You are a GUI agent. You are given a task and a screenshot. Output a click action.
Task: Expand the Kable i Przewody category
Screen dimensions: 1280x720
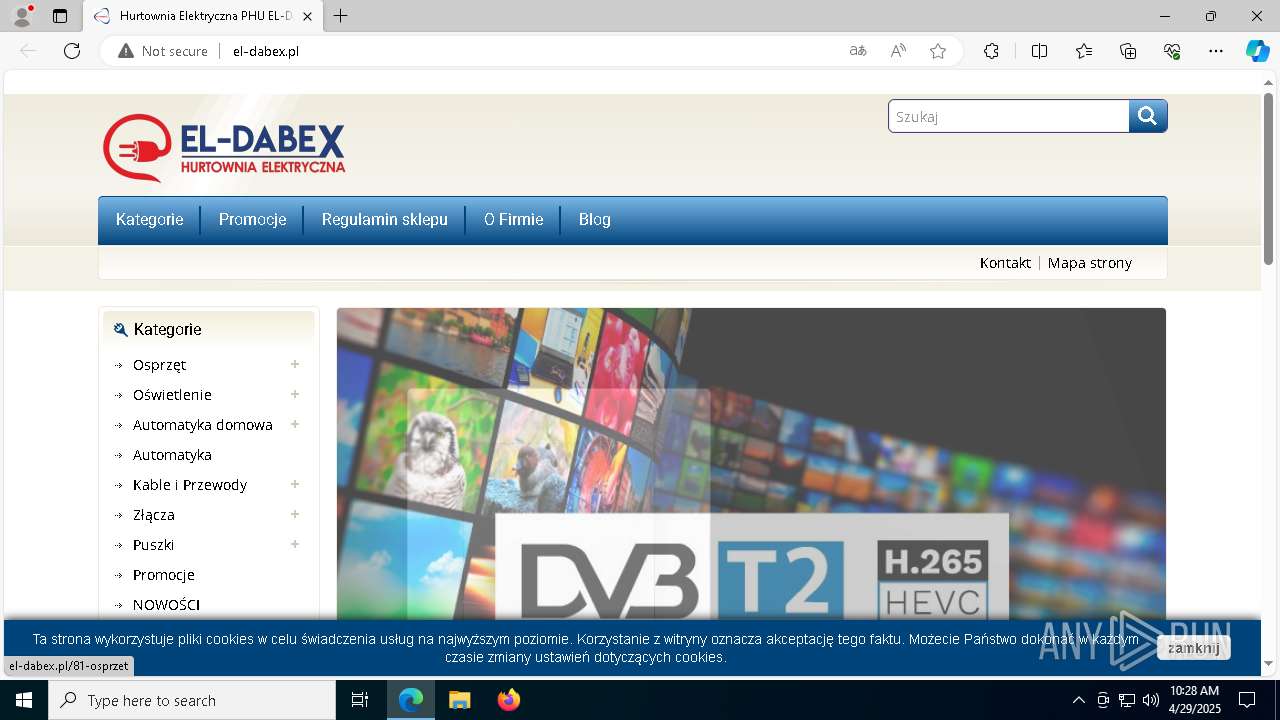(295, 484)
